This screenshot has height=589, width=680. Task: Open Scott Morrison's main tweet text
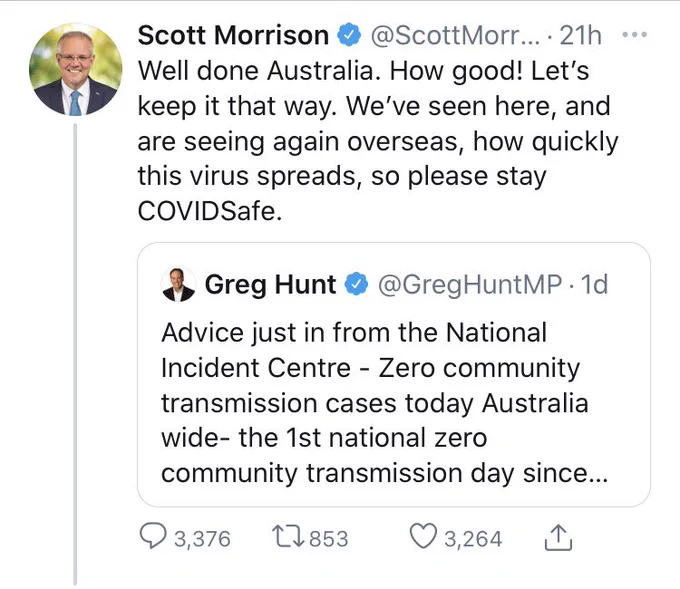378,141
